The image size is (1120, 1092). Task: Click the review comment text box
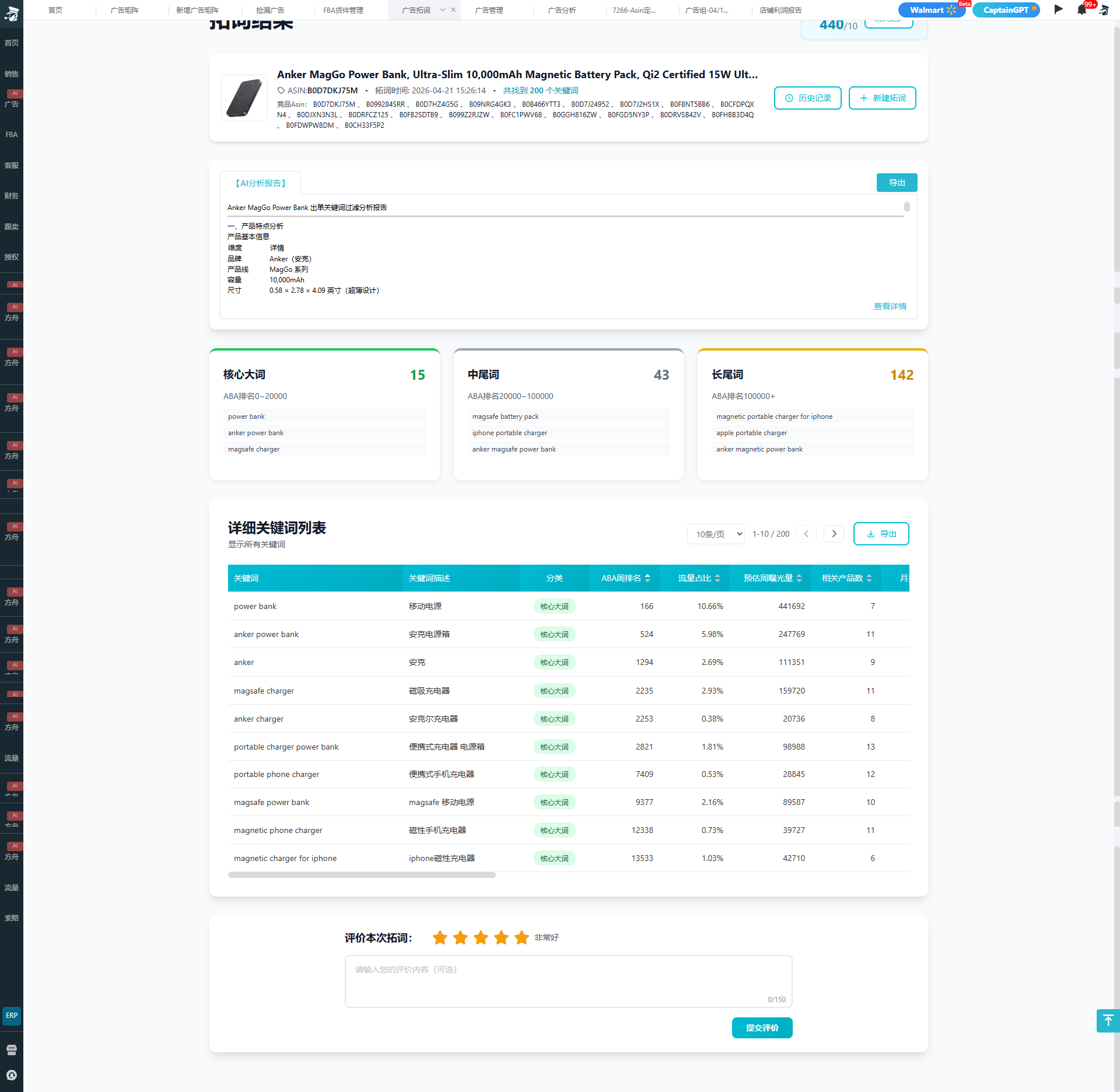[x=568, y=981]
